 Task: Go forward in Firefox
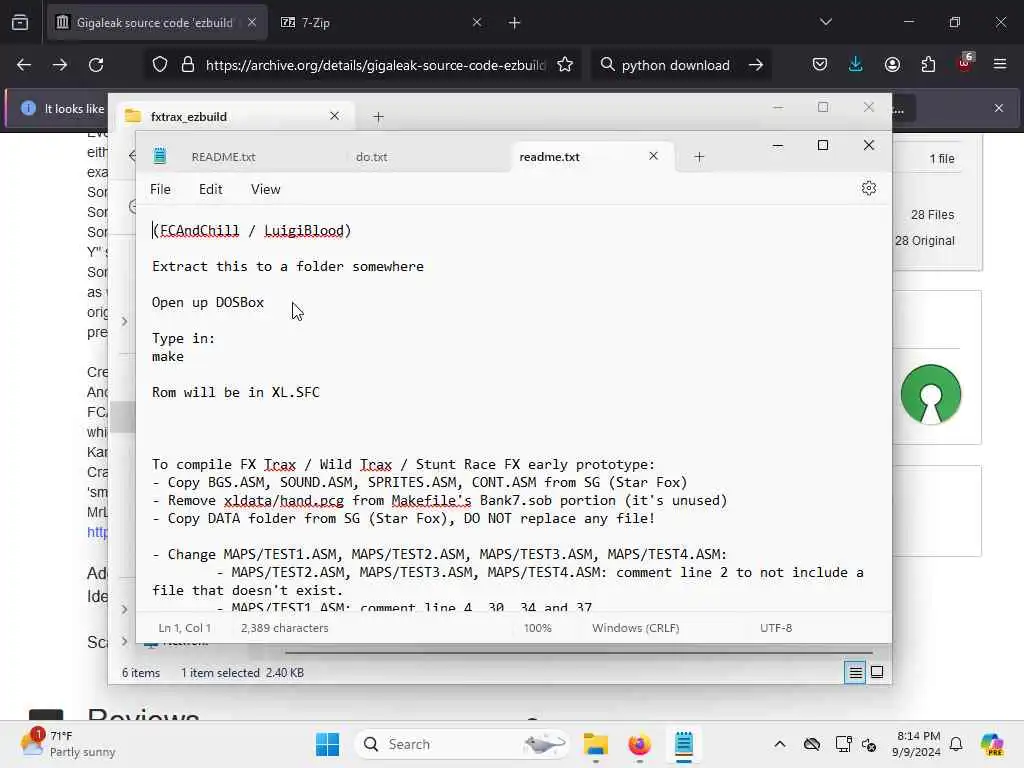pos(59,65)
